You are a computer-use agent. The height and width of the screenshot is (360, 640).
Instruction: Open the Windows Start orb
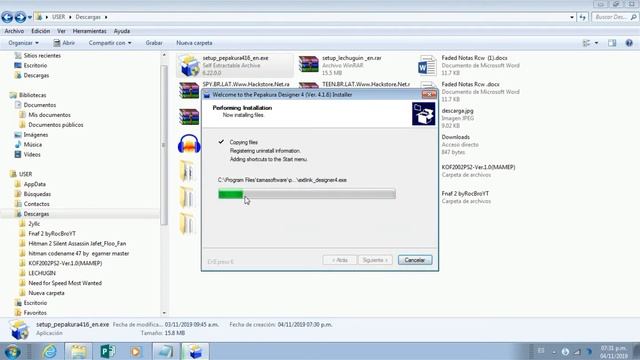[x=12, y=352]
